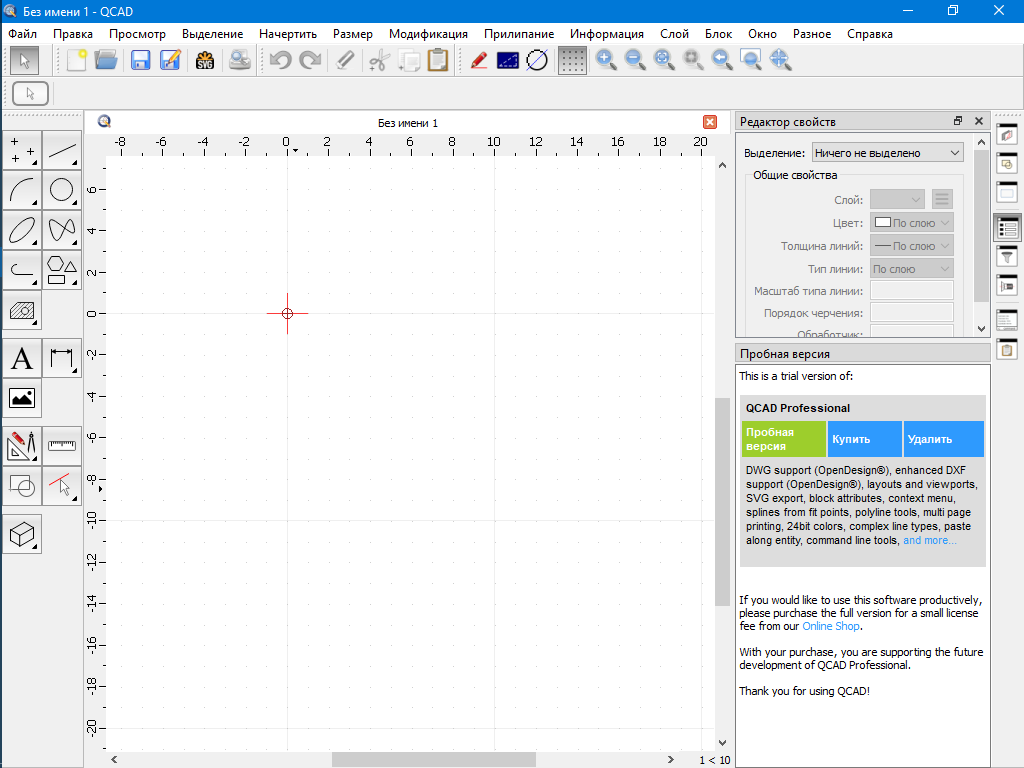The height and width of the screenshot is (768, 1024).
Task: Click the Удалить button
Action: (x=944, y=439)
